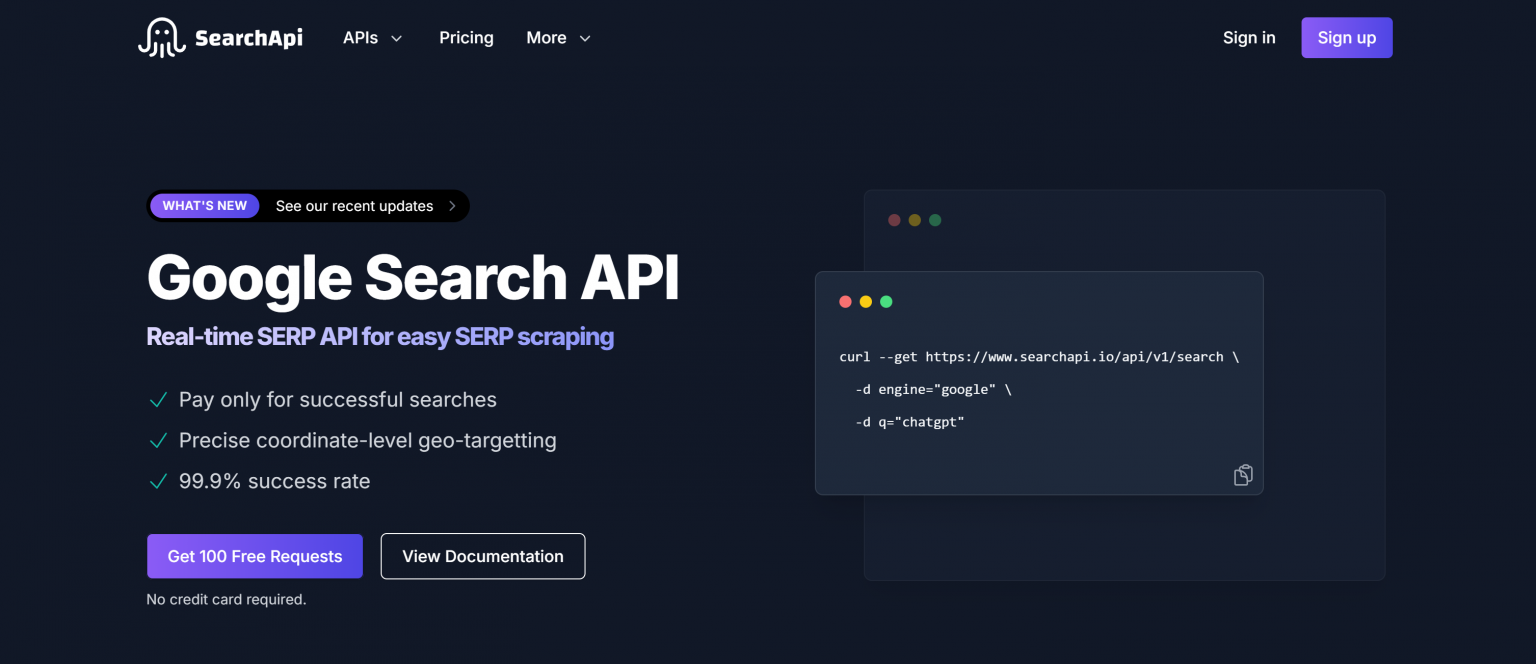Click the WHAT'S NEW badge

(x=205, y=206)
